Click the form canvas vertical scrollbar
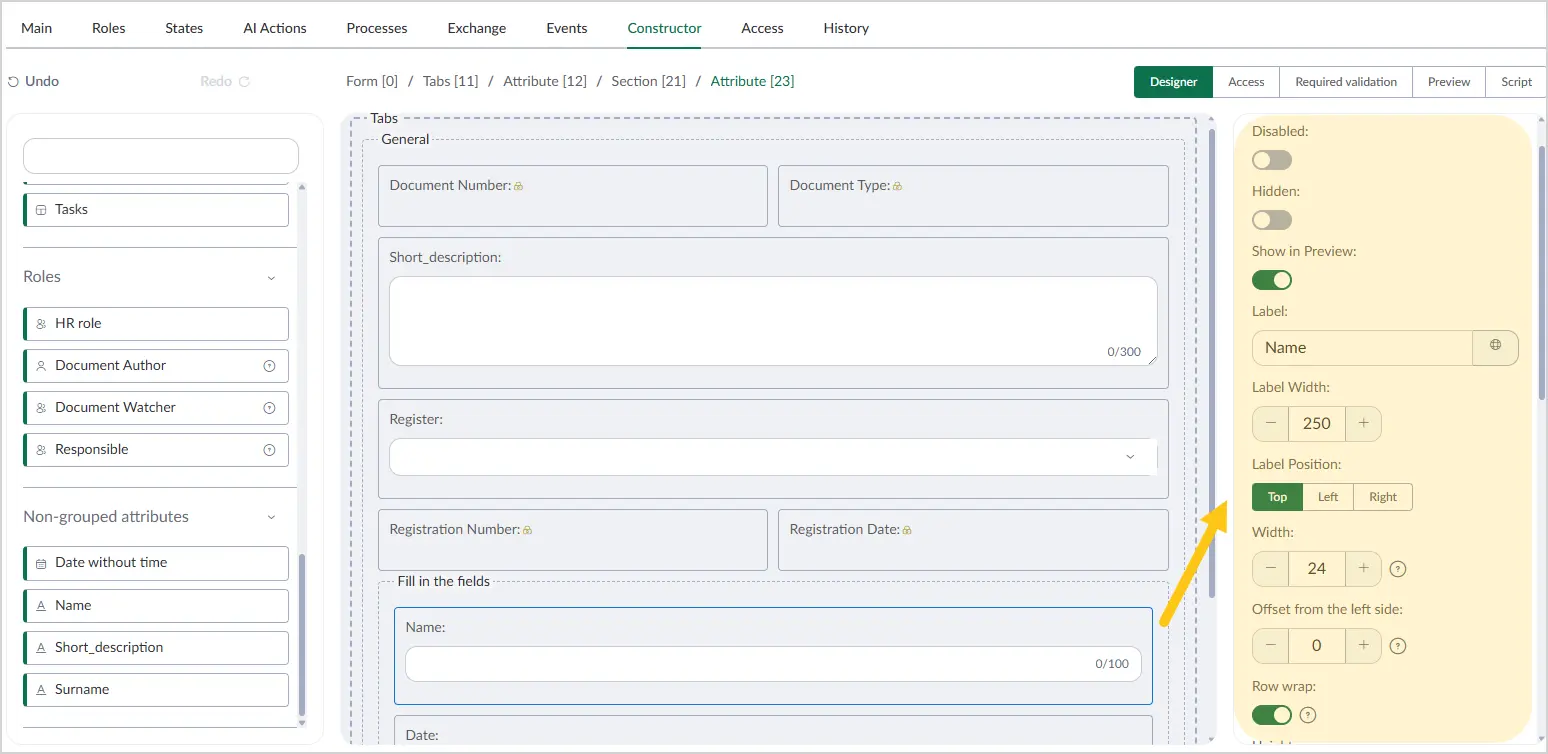Viewport: 1548px width, 754px height. [1212, 362]
